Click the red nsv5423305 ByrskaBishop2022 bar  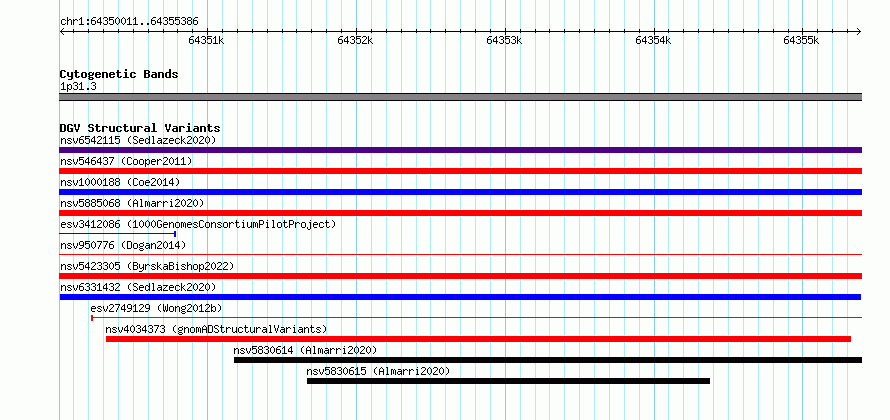pos(460,276)
